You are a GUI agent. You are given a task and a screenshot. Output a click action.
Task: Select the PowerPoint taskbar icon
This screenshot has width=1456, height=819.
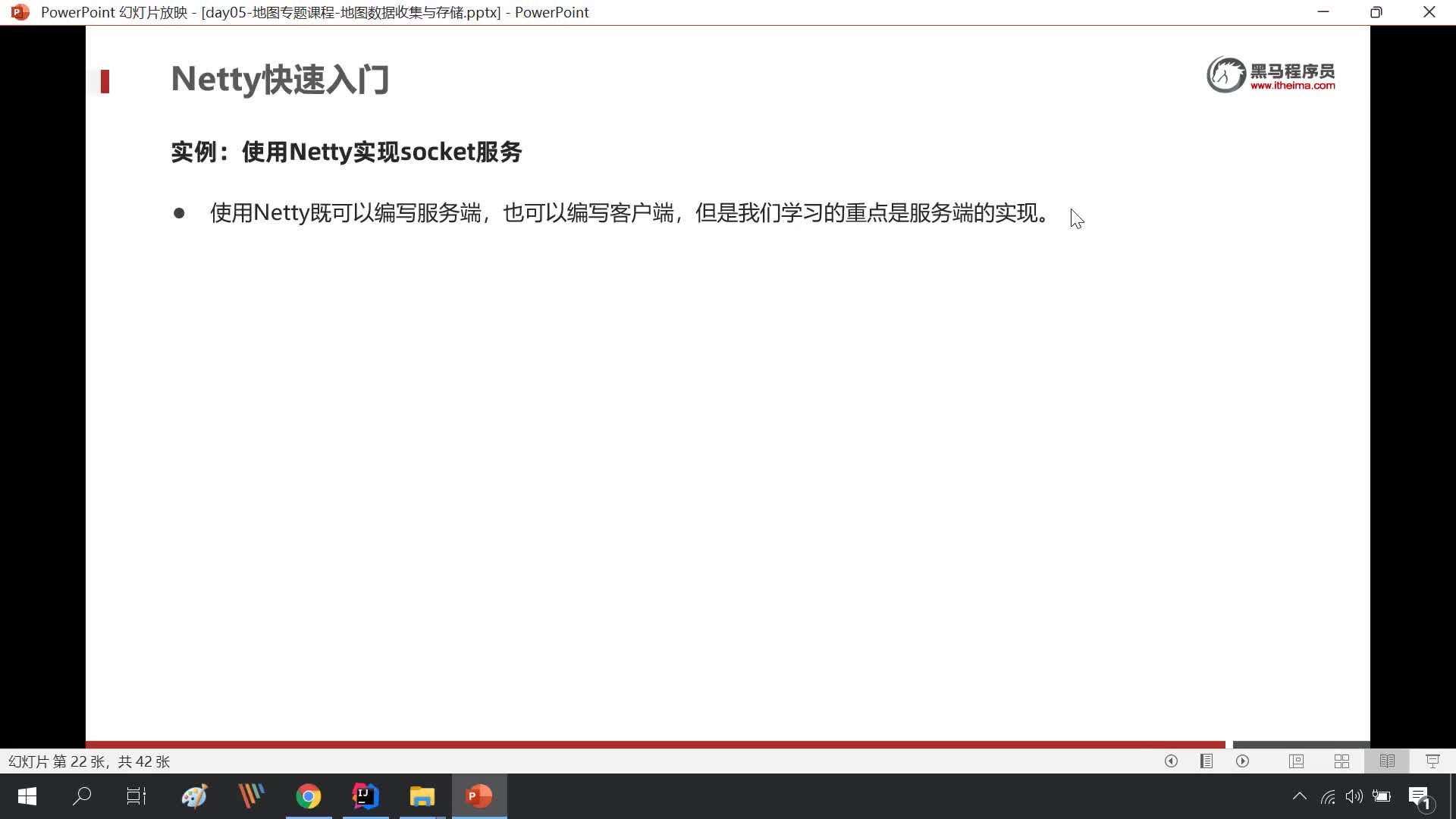pos(479,796)
